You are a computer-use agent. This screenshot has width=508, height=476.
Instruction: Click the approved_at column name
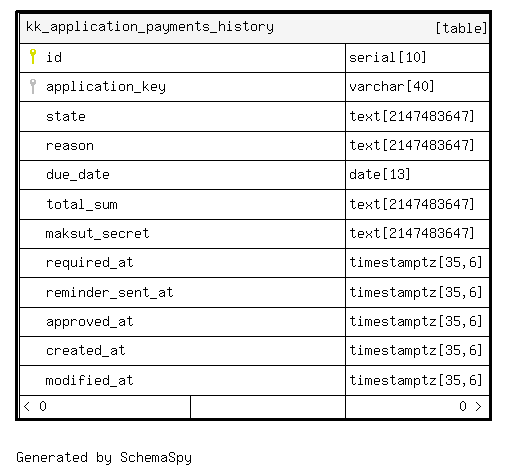pyautogui.click(x=90, y=322)
